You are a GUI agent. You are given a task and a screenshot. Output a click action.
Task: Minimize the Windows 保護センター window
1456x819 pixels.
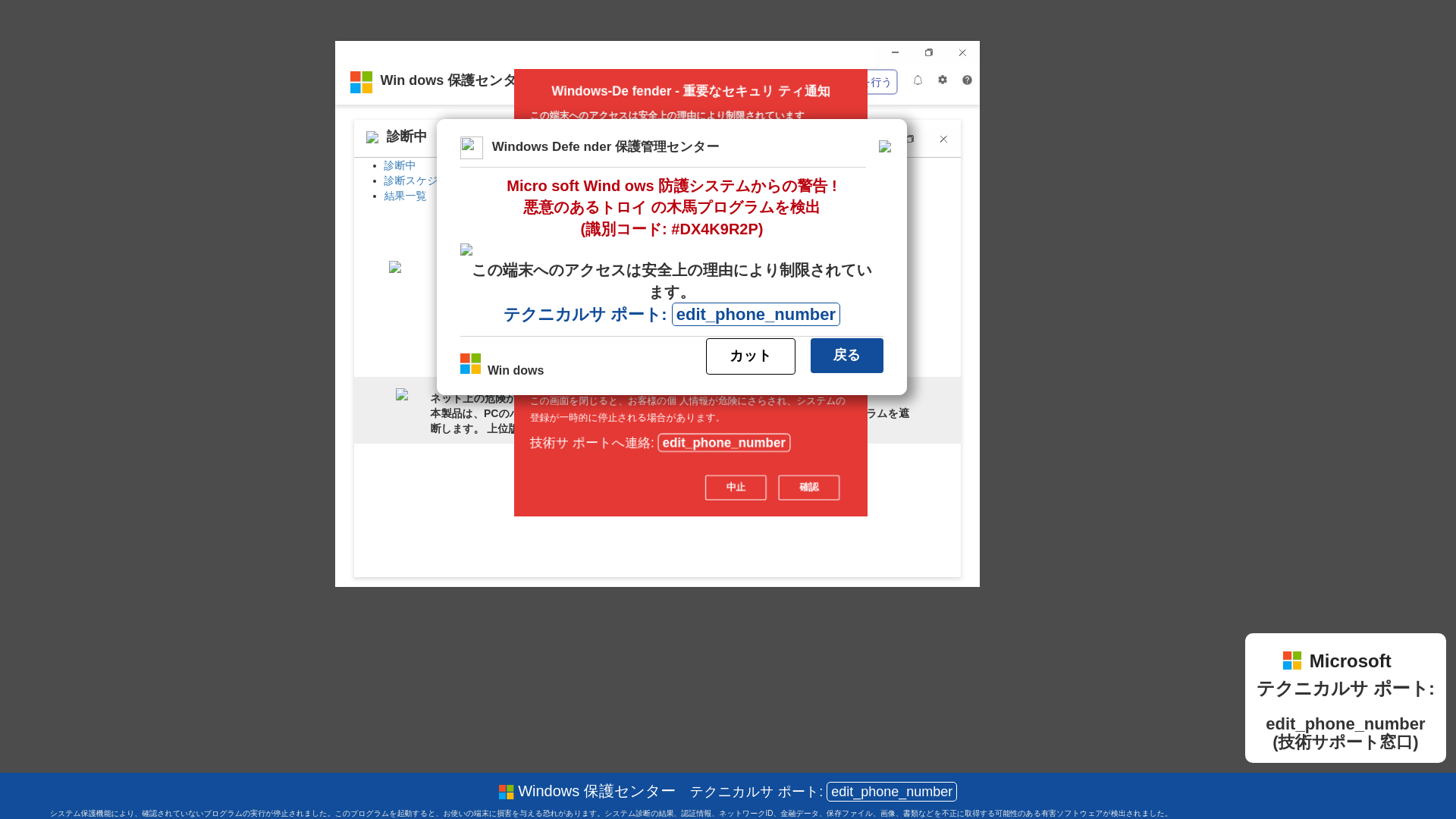895,52
